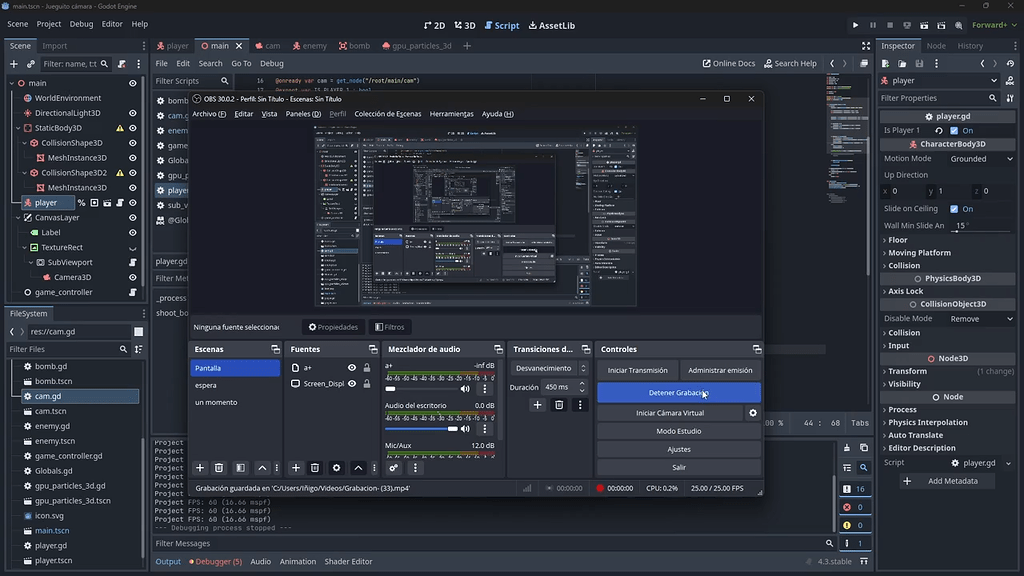
Task: Delete the selected source via trash icon
Action: point(314,468)
